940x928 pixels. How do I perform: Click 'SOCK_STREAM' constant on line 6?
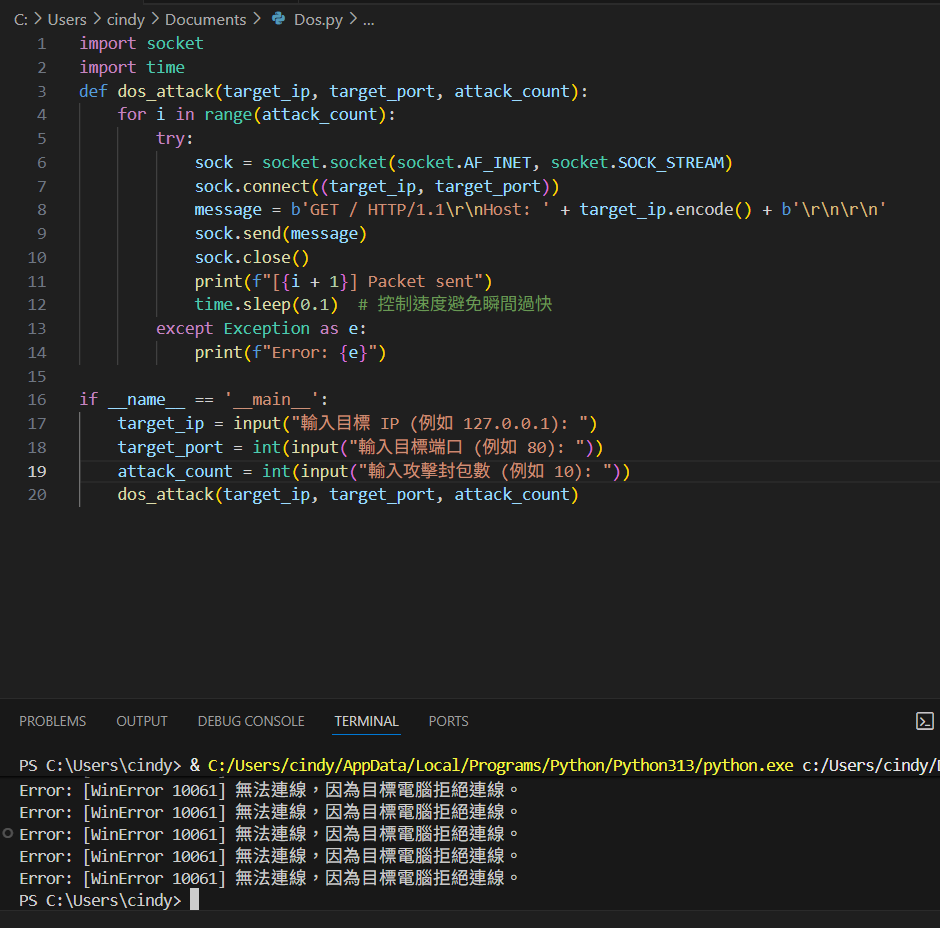(671, 162)
